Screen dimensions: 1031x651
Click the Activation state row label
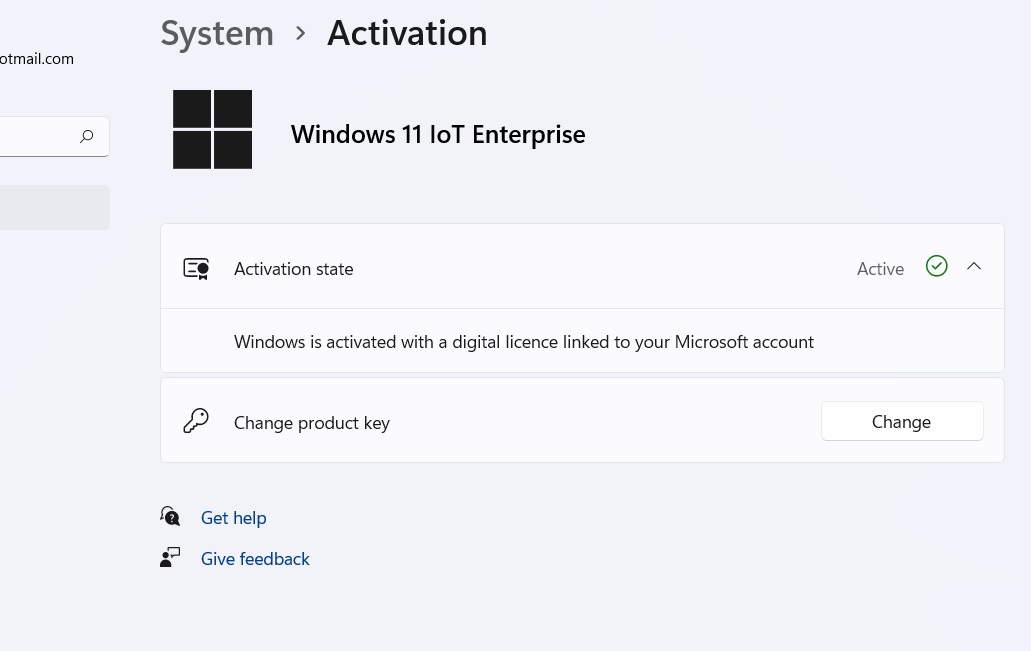click(293, 269)
